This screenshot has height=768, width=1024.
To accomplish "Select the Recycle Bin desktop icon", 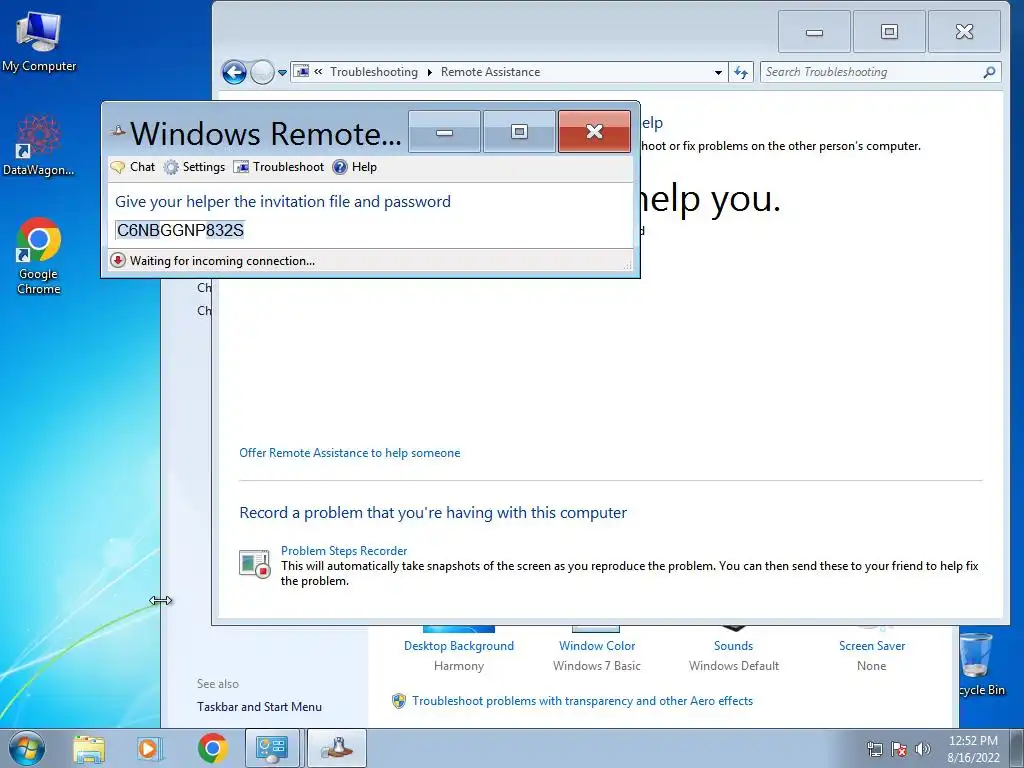I will click(x=982, y=665).
